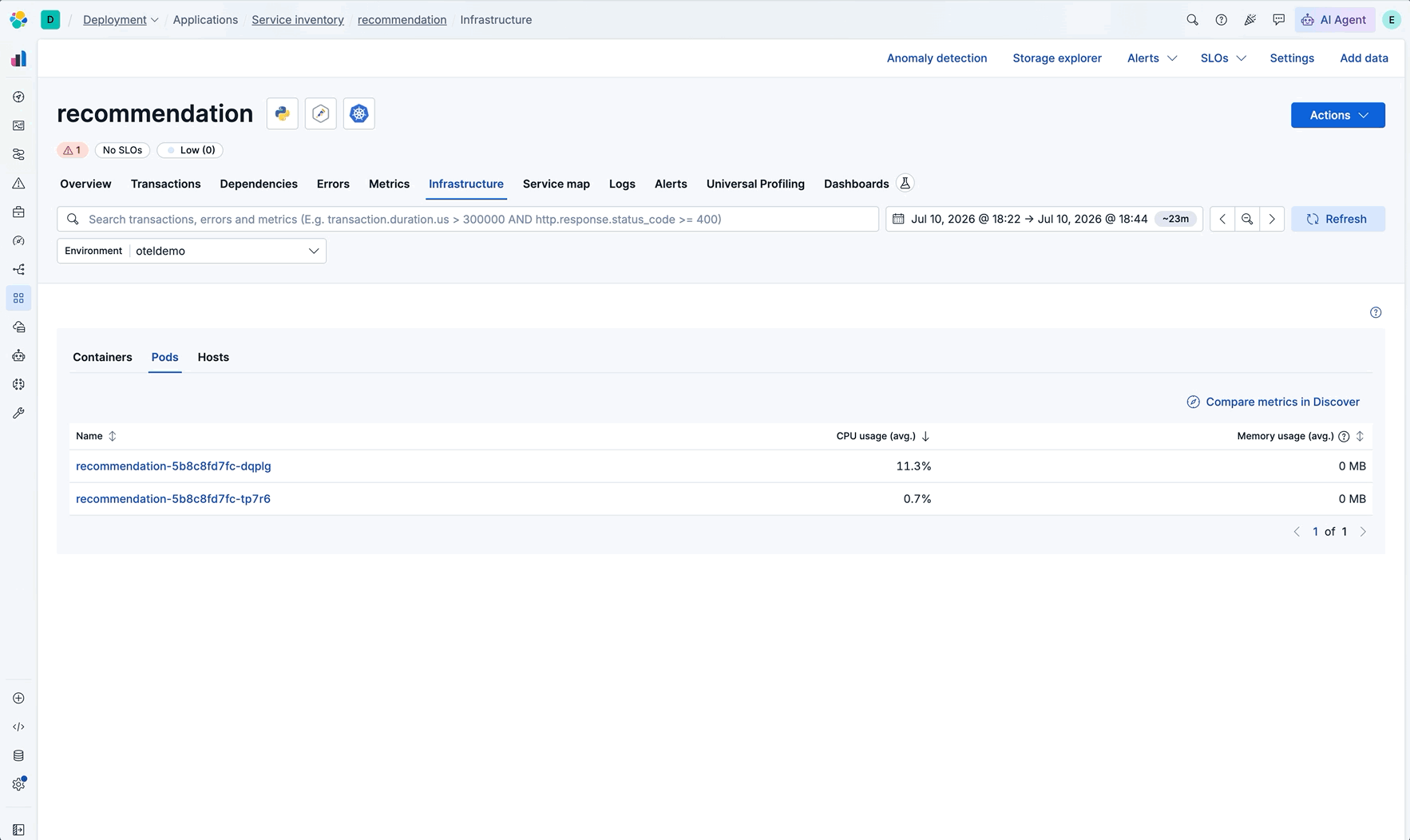Click the gauge icon in the sidebar
Viewport: 1410px width, 840px height.
(18, 240)
